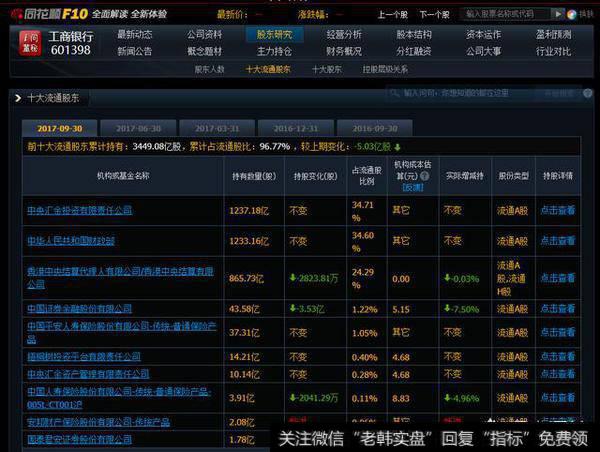Click 点击查看 for 中国人寿保险 row

point(558,398)
